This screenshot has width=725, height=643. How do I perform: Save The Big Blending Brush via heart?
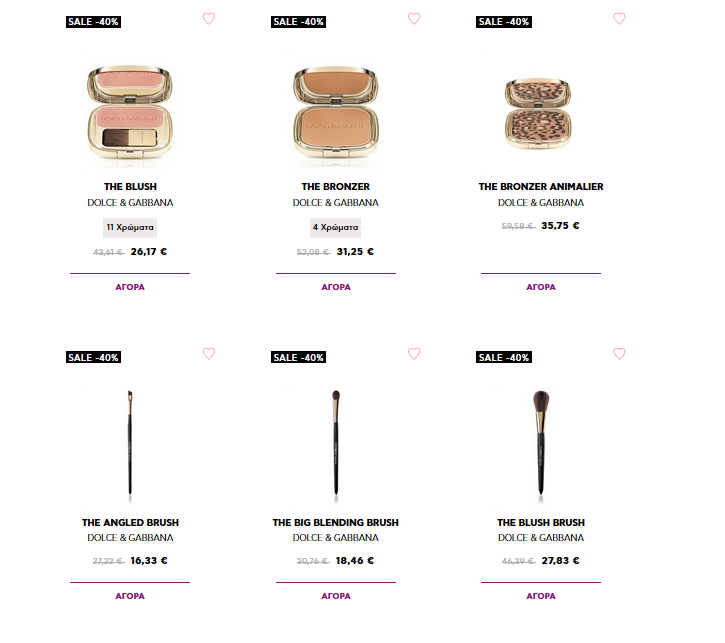(414, 354)
